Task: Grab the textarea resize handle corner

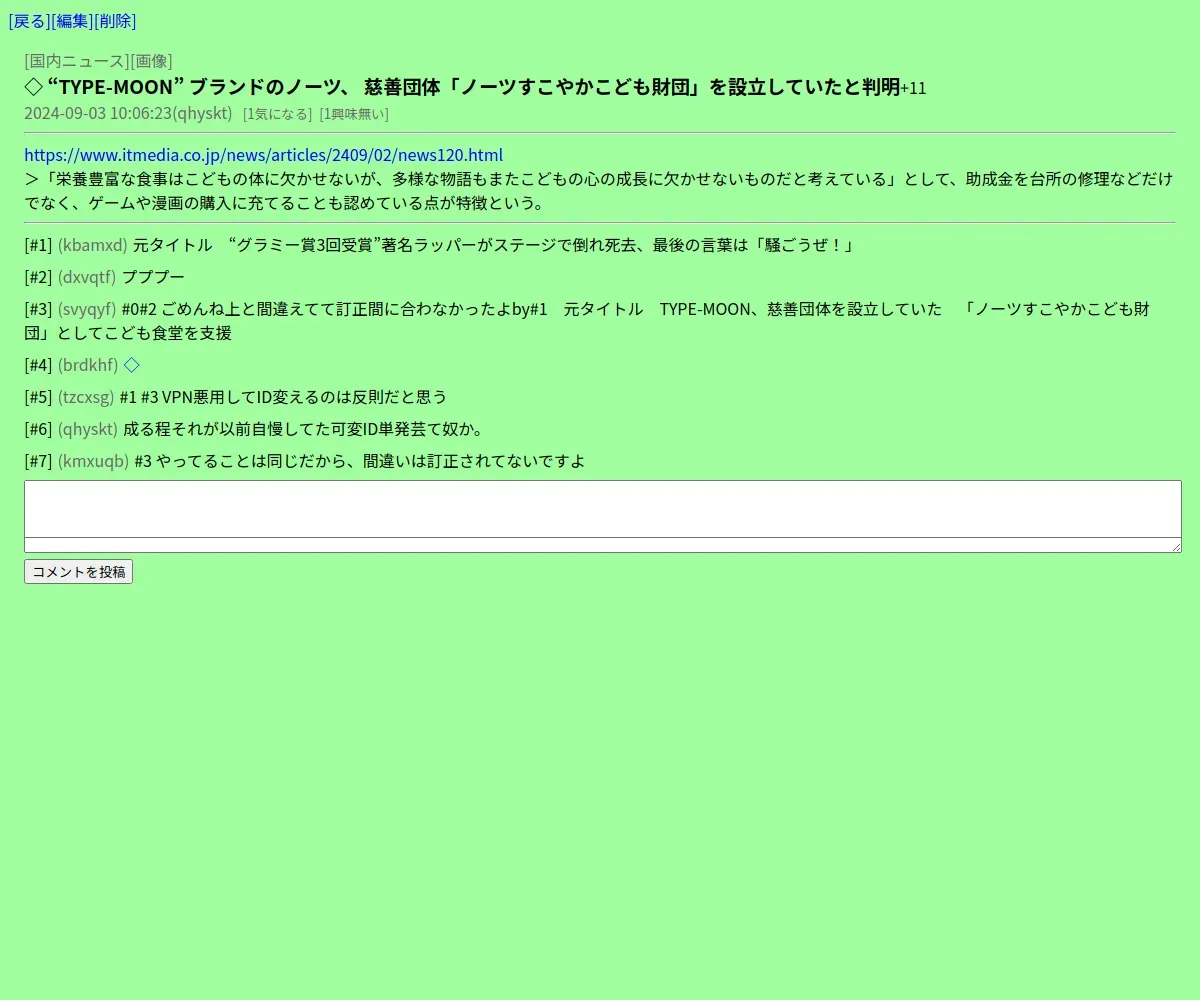Action: [x=1176, y=547]
